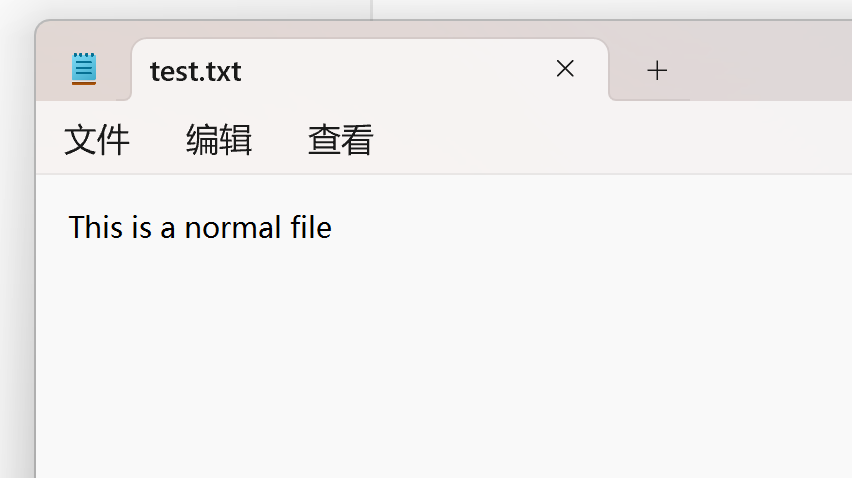Open the 文件 menu
This screenshot has height=478, width=852.
(x=97, y=140)
